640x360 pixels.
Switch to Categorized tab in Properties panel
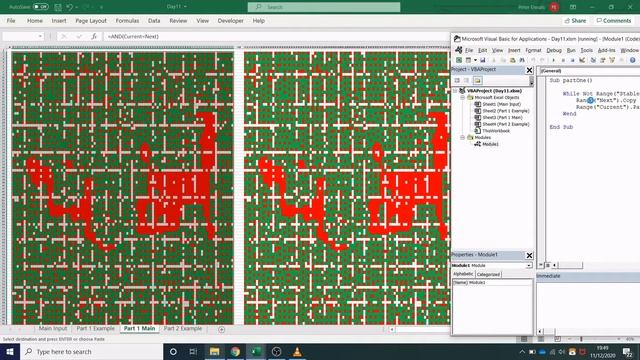(x=488, y=274)
